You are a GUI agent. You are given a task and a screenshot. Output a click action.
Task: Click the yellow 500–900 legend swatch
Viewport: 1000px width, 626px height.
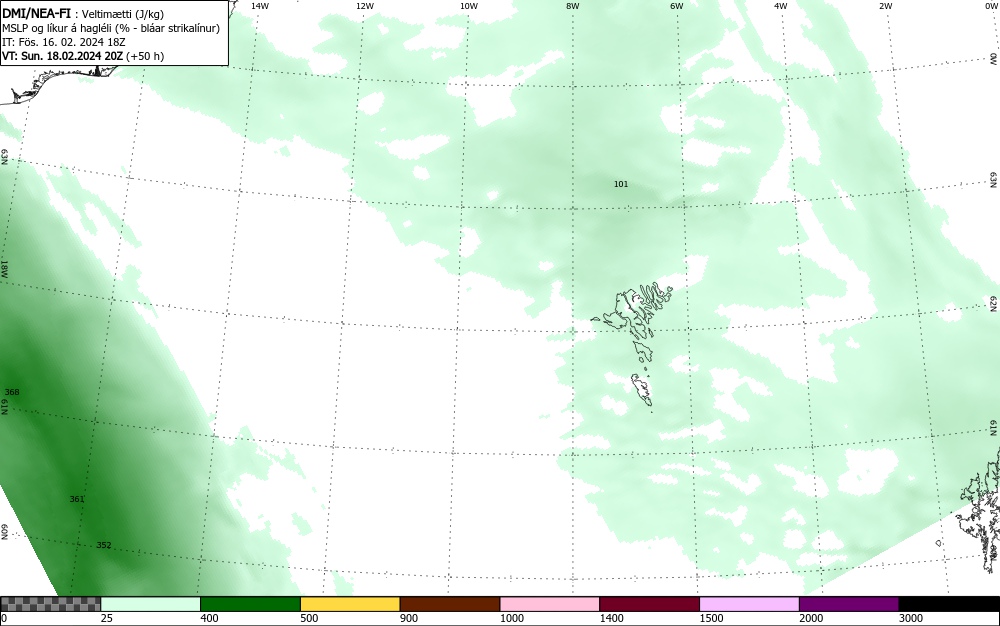pos(350,604)
